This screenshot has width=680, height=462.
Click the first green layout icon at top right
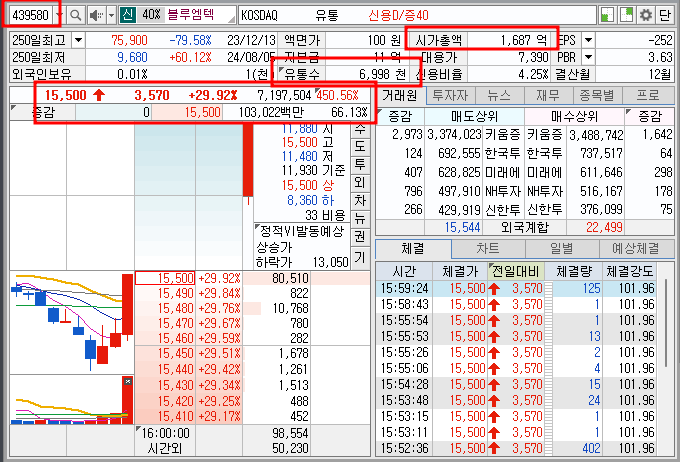point(607,16)
